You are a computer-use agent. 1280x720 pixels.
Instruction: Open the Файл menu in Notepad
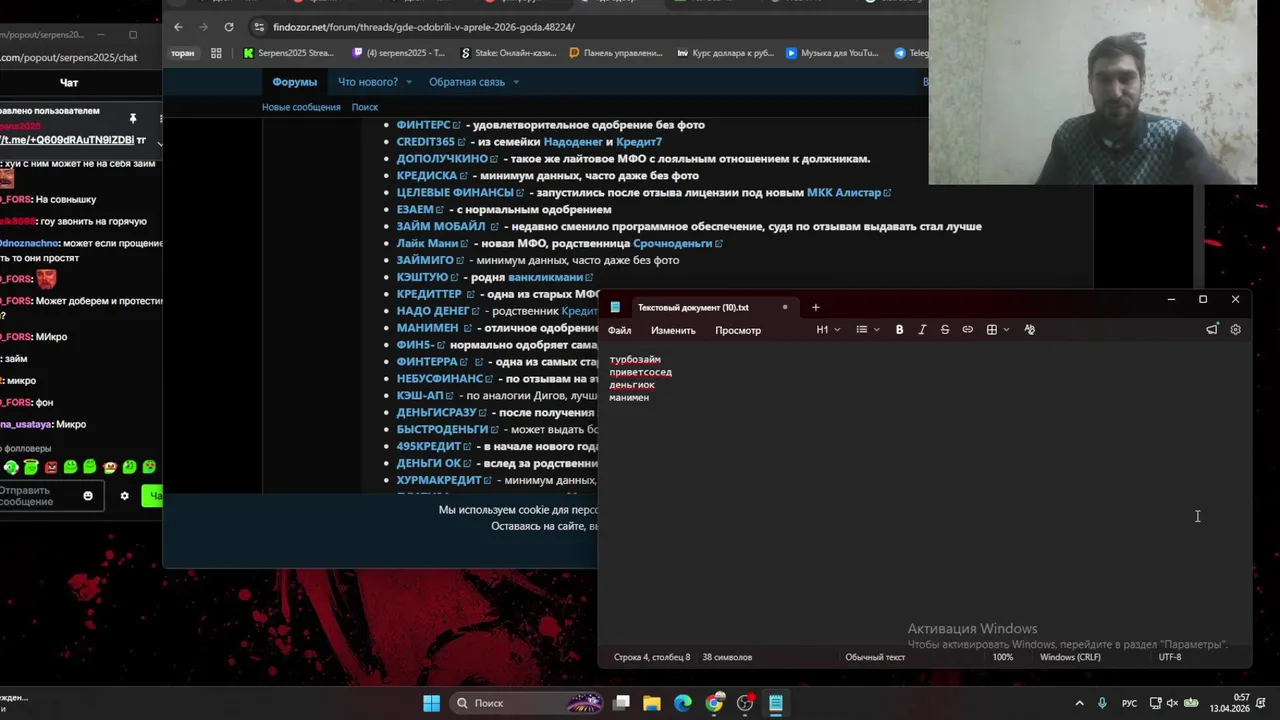[x=619, y=331]
